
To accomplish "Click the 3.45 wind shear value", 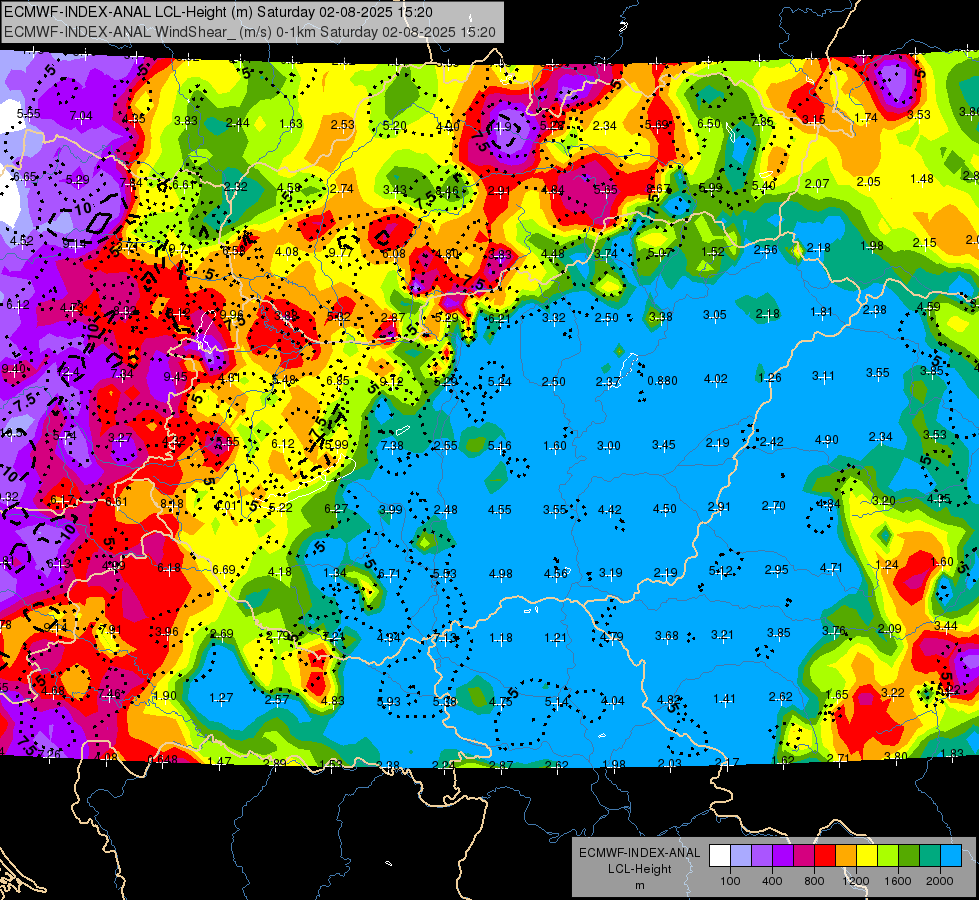I will (x=664, y=445).
